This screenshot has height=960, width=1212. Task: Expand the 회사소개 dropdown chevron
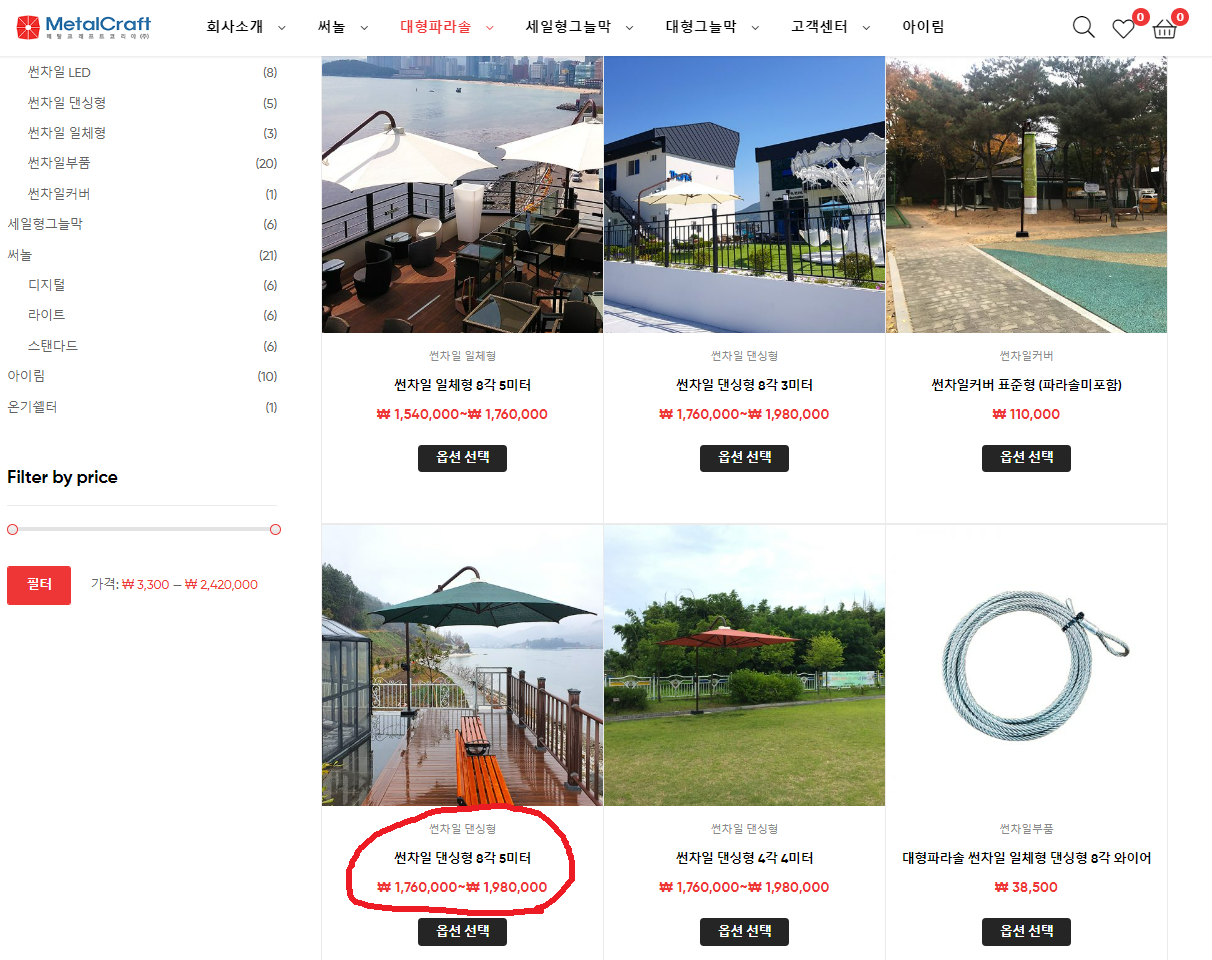(281, 28)
